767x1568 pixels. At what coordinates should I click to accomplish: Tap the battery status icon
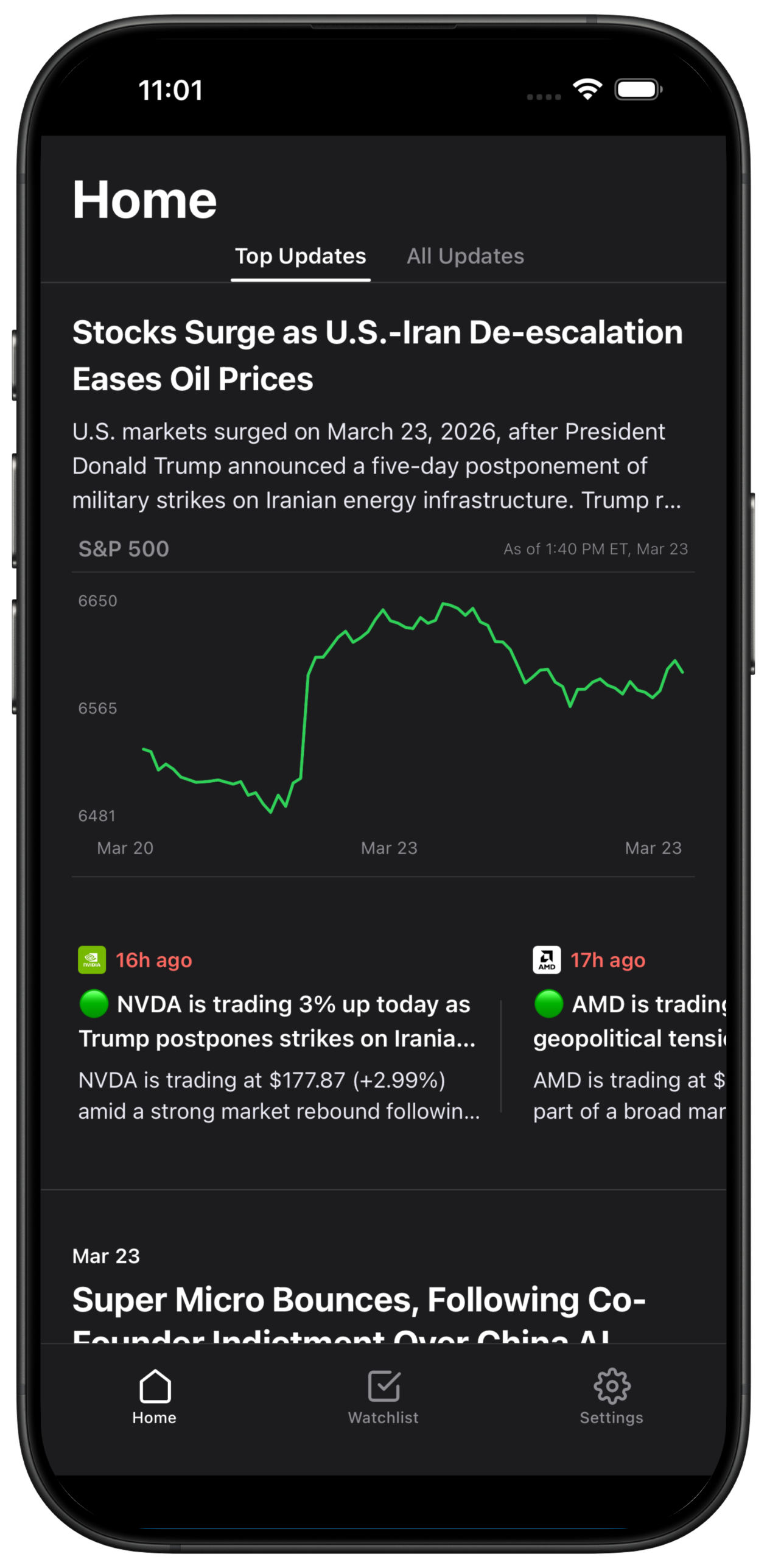(637, 89)
